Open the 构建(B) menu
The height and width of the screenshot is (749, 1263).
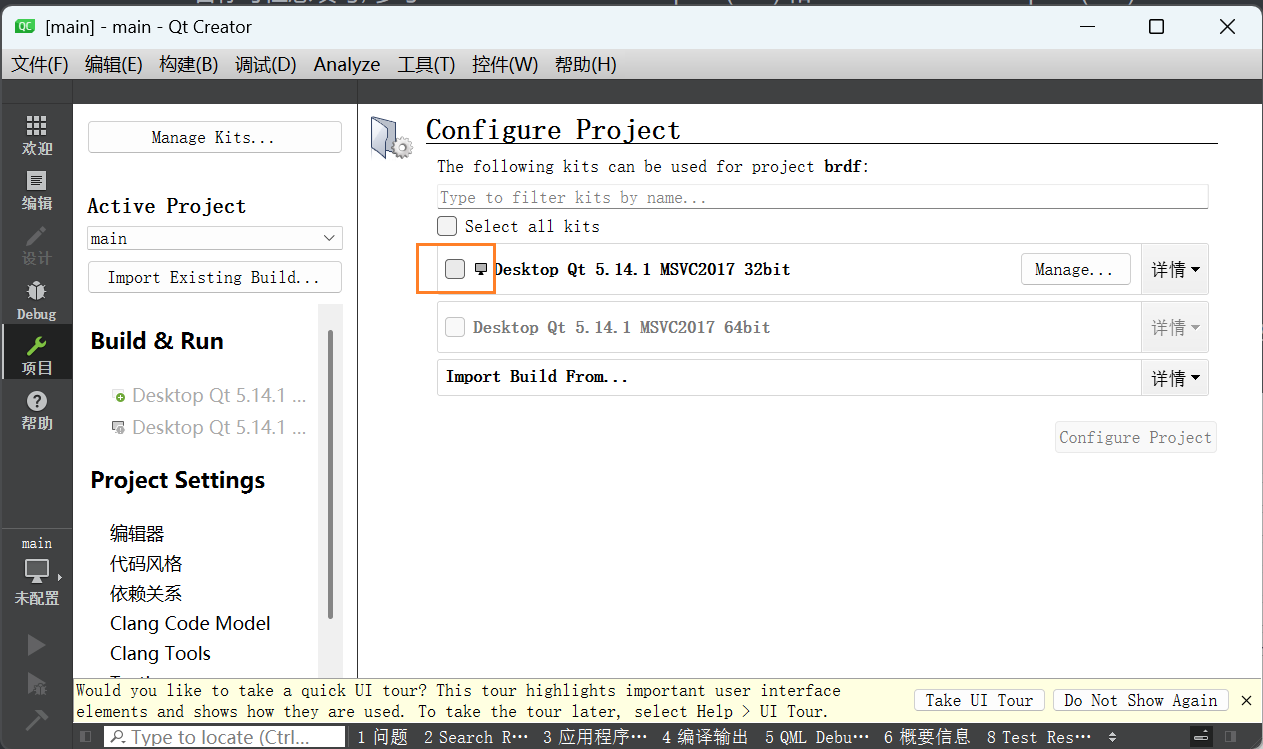point(188,65)
